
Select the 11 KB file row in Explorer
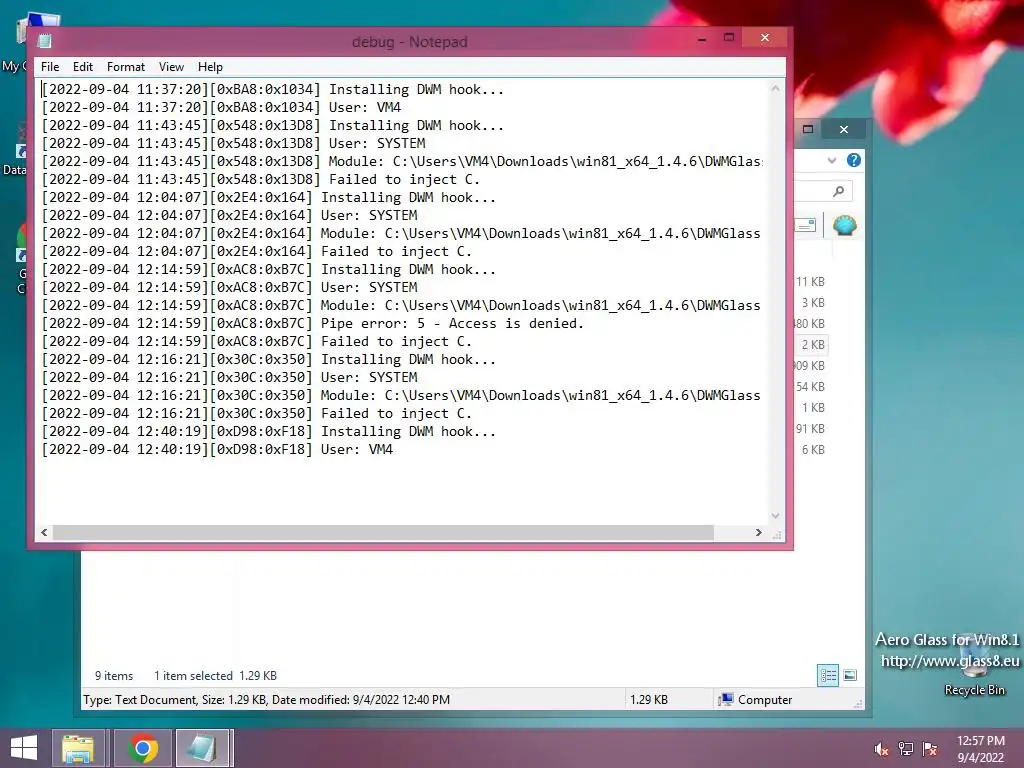tap(810, 281)
